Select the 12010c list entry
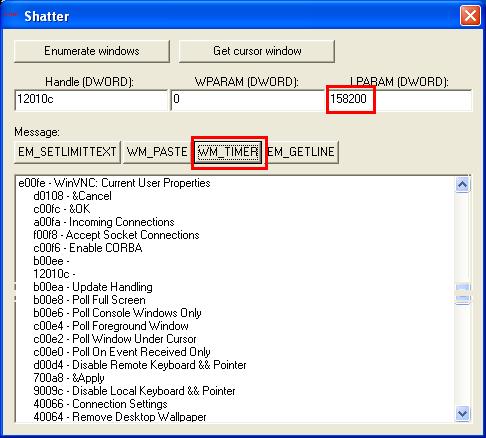The width and height of the screenshot is (486, 438). 54,274
